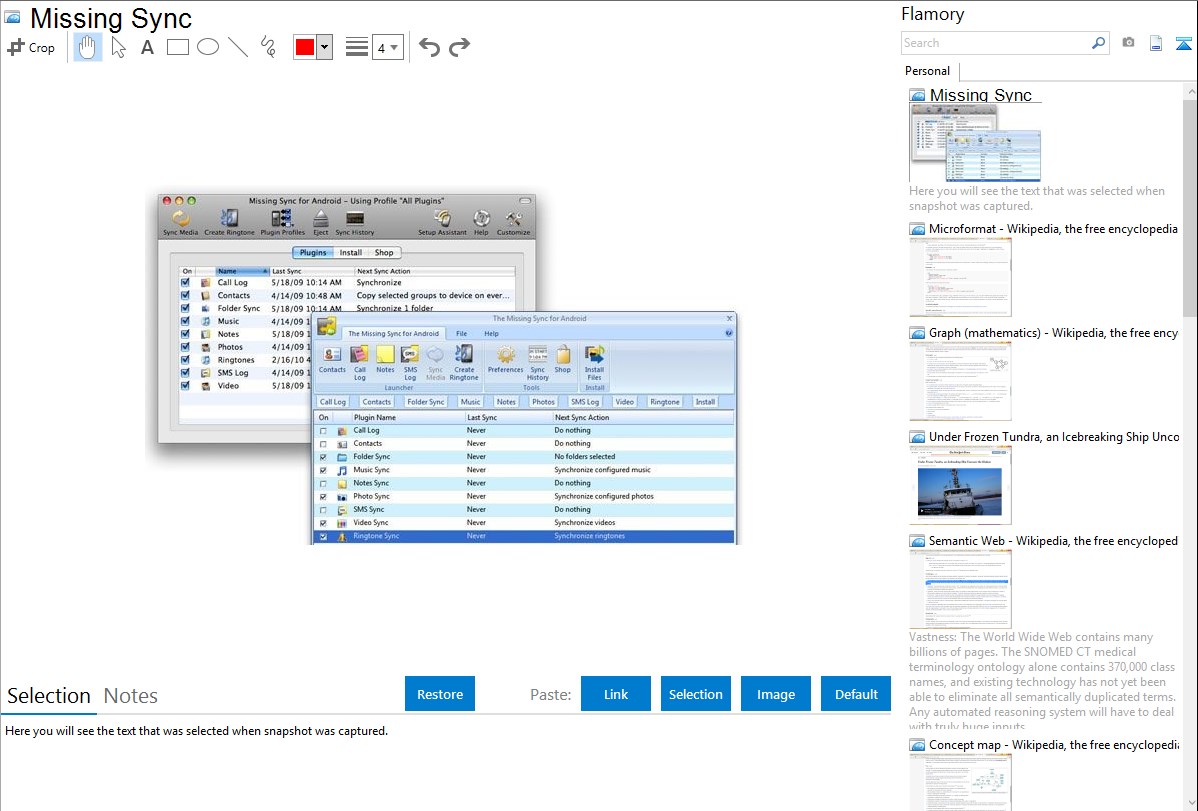
Task: Open the Microformat Wikipedia snapshot thumbnail
Action: pyautogui.click(x=960, y=277)
